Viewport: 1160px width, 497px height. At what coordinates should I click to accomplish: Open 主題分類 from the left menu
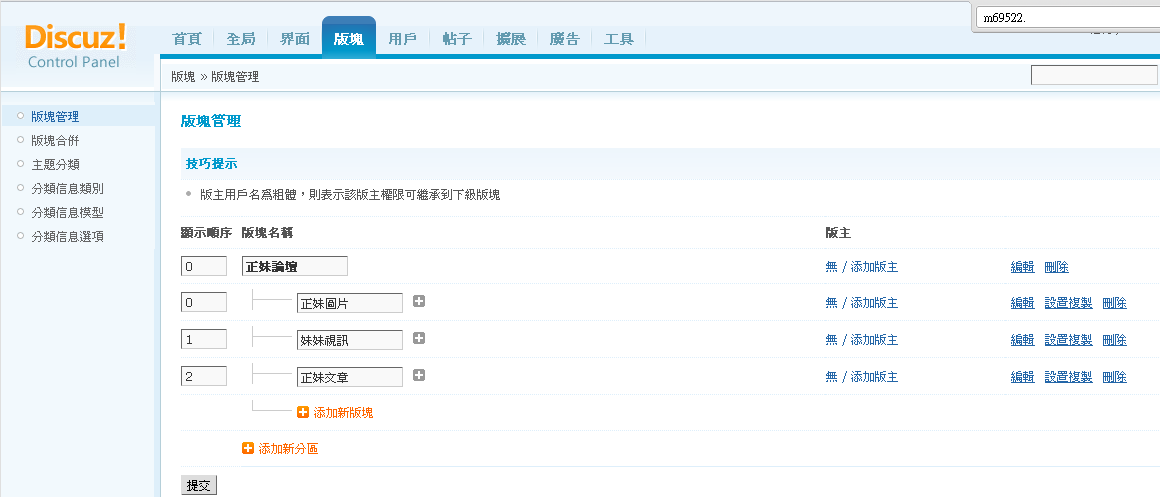coord(55,164)
